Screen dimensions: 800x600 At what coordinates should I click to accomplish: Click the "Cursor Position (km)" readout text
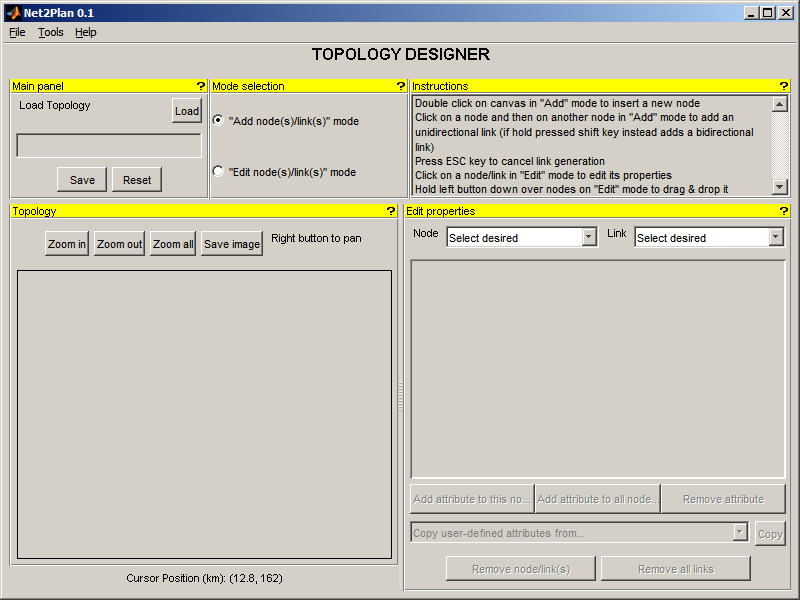tap(204, 578)
